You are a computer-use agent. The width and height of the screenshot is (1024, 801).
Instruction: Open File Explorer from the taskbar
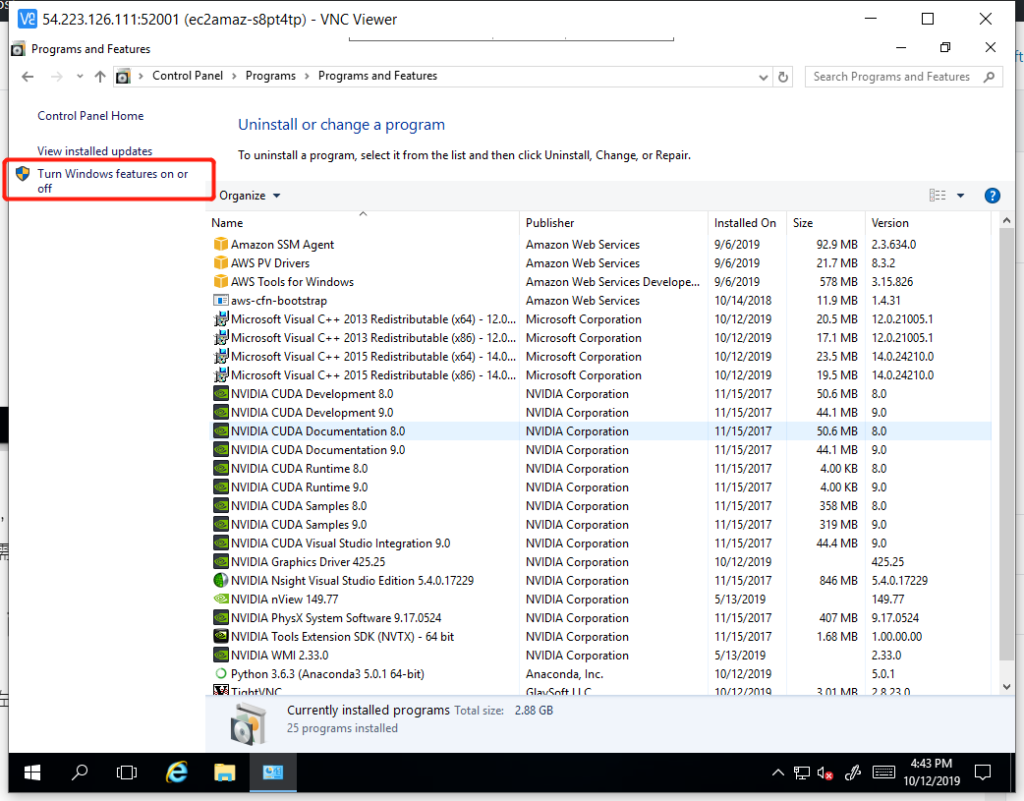225,772
